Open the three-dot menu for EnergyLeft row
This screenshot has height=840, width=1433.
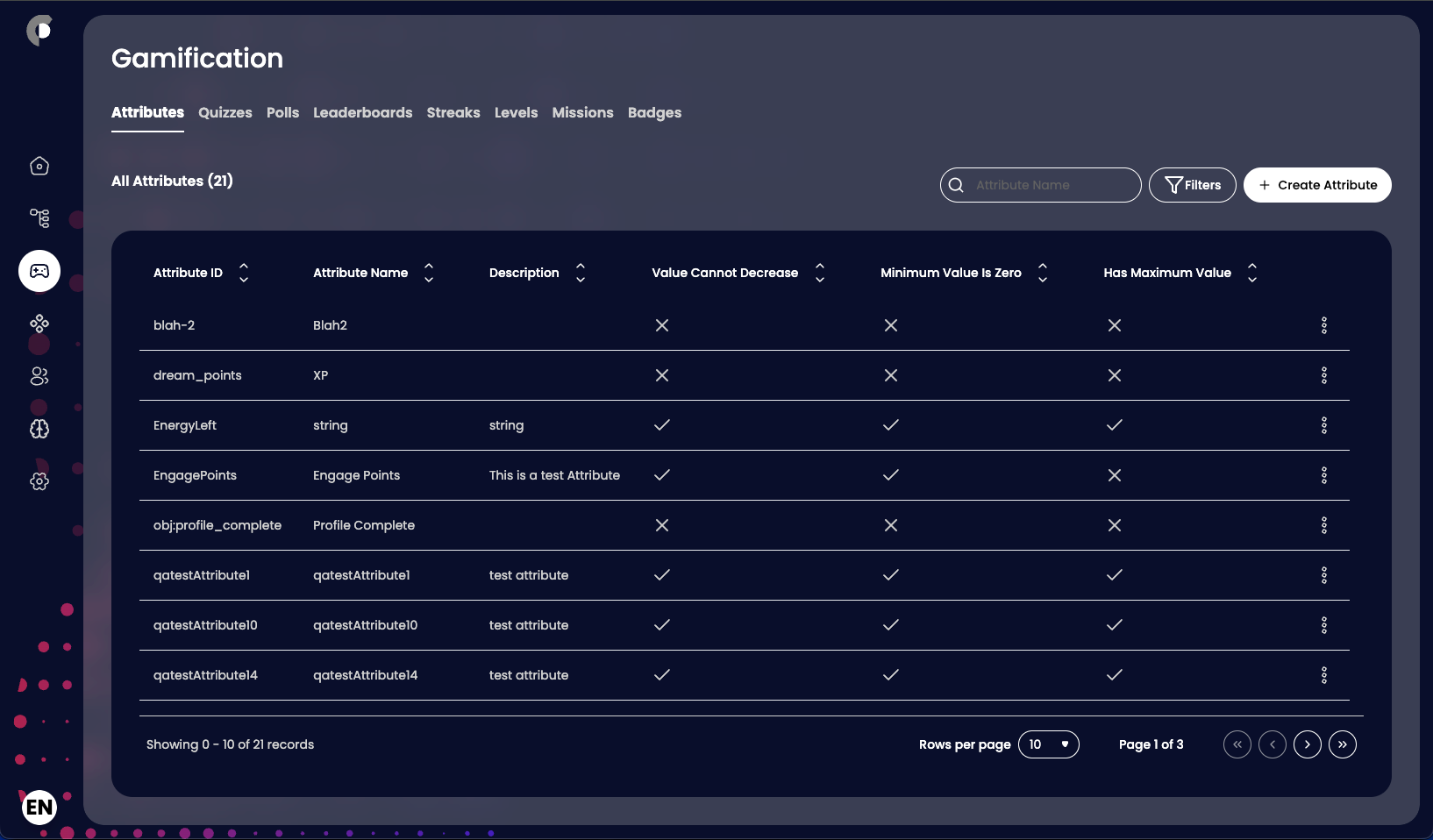coord(1323,425)
